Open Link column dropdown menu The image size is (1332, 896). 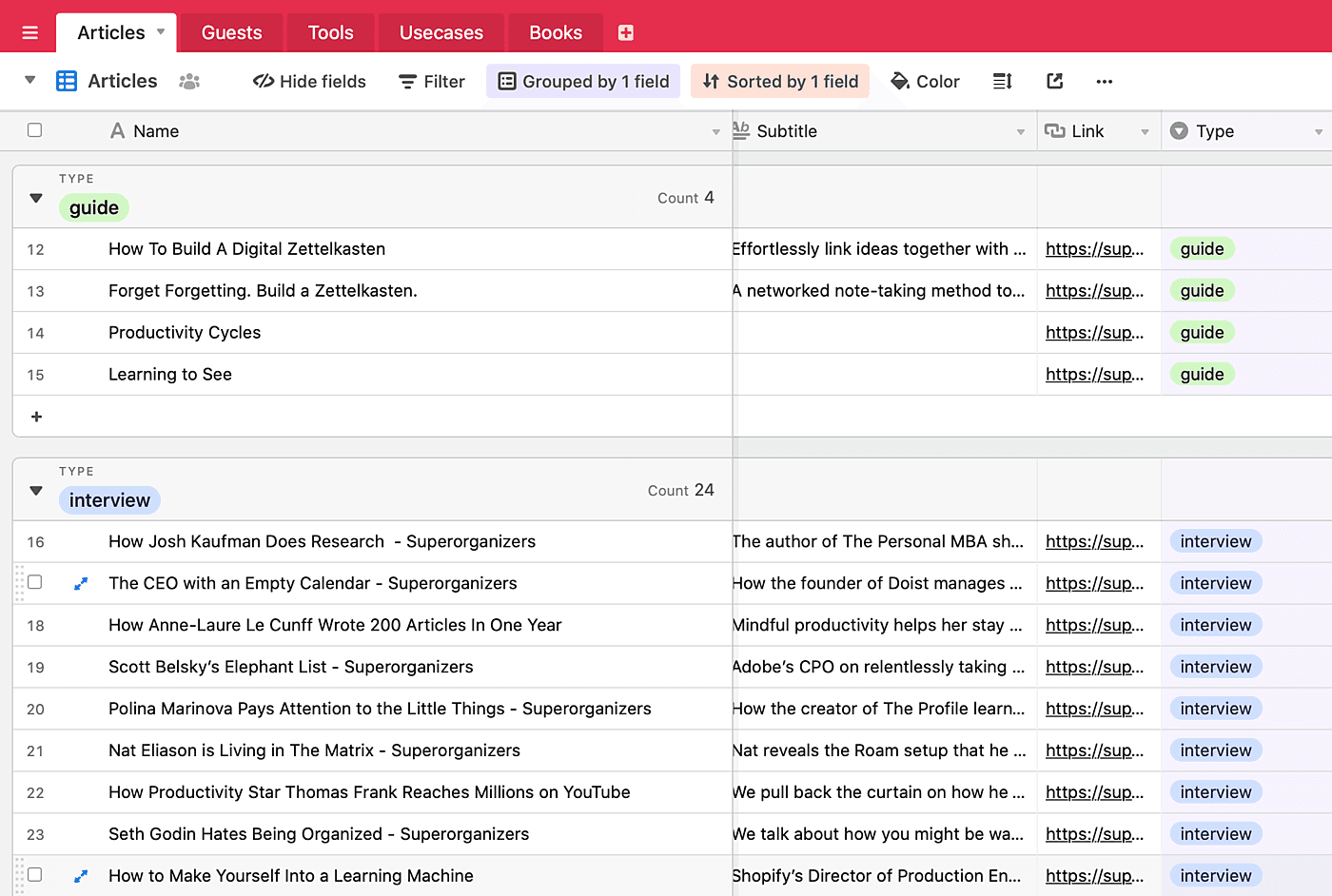point(1145,132)
